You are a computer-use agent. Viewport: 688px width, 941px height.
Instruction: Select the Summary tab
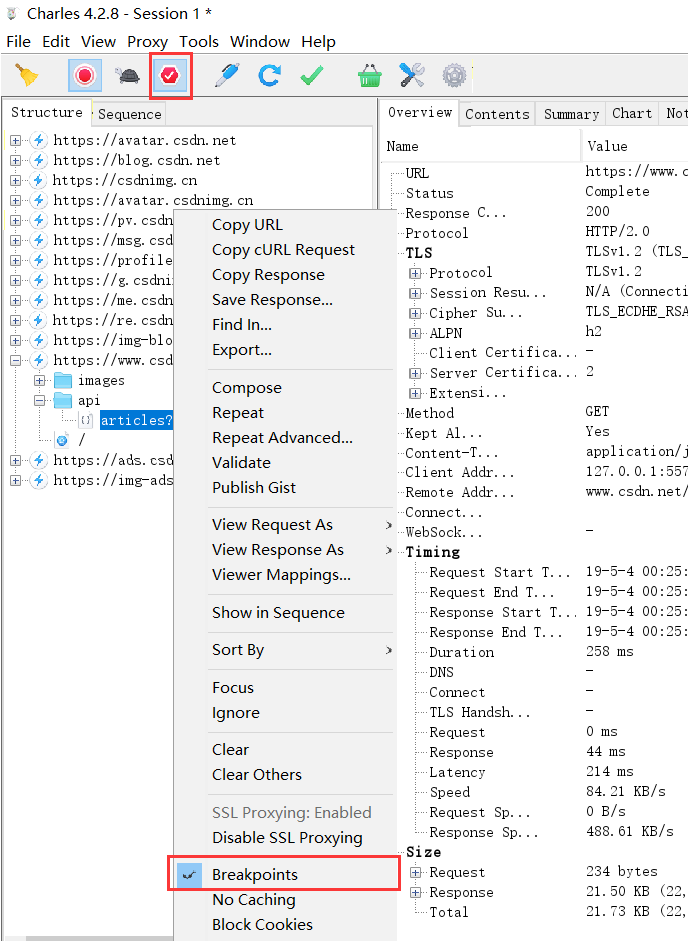[x=571, y=114]
